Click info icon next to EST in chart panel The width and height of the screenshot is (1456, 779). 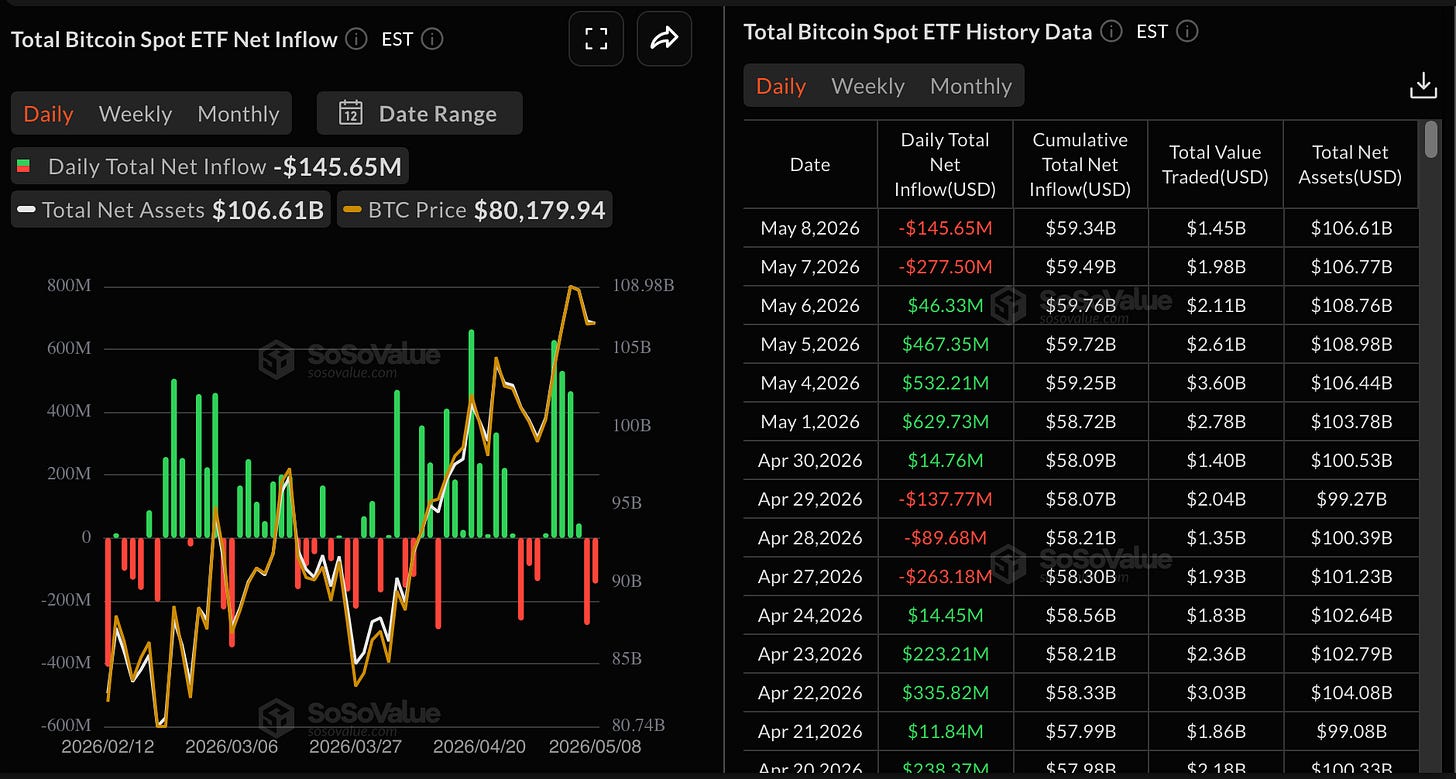tap(432, 40)
